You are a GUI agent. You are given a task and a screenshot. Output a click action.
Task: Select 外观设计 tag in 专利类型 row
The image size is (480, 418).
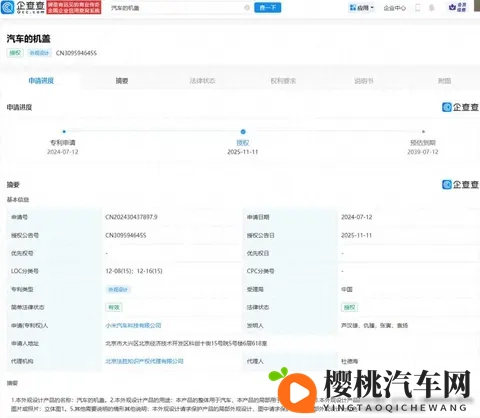coord(118,289)
